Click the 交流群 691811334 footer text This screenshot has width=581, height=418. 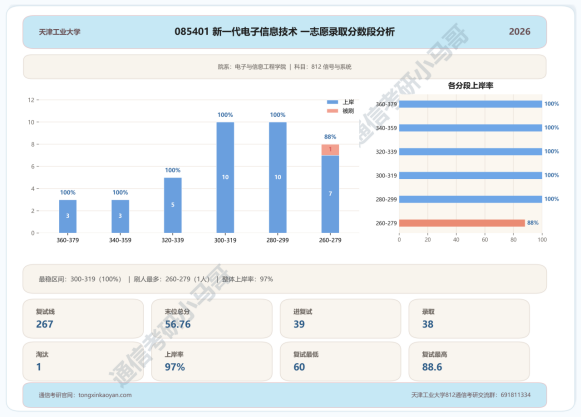point(471,395)
